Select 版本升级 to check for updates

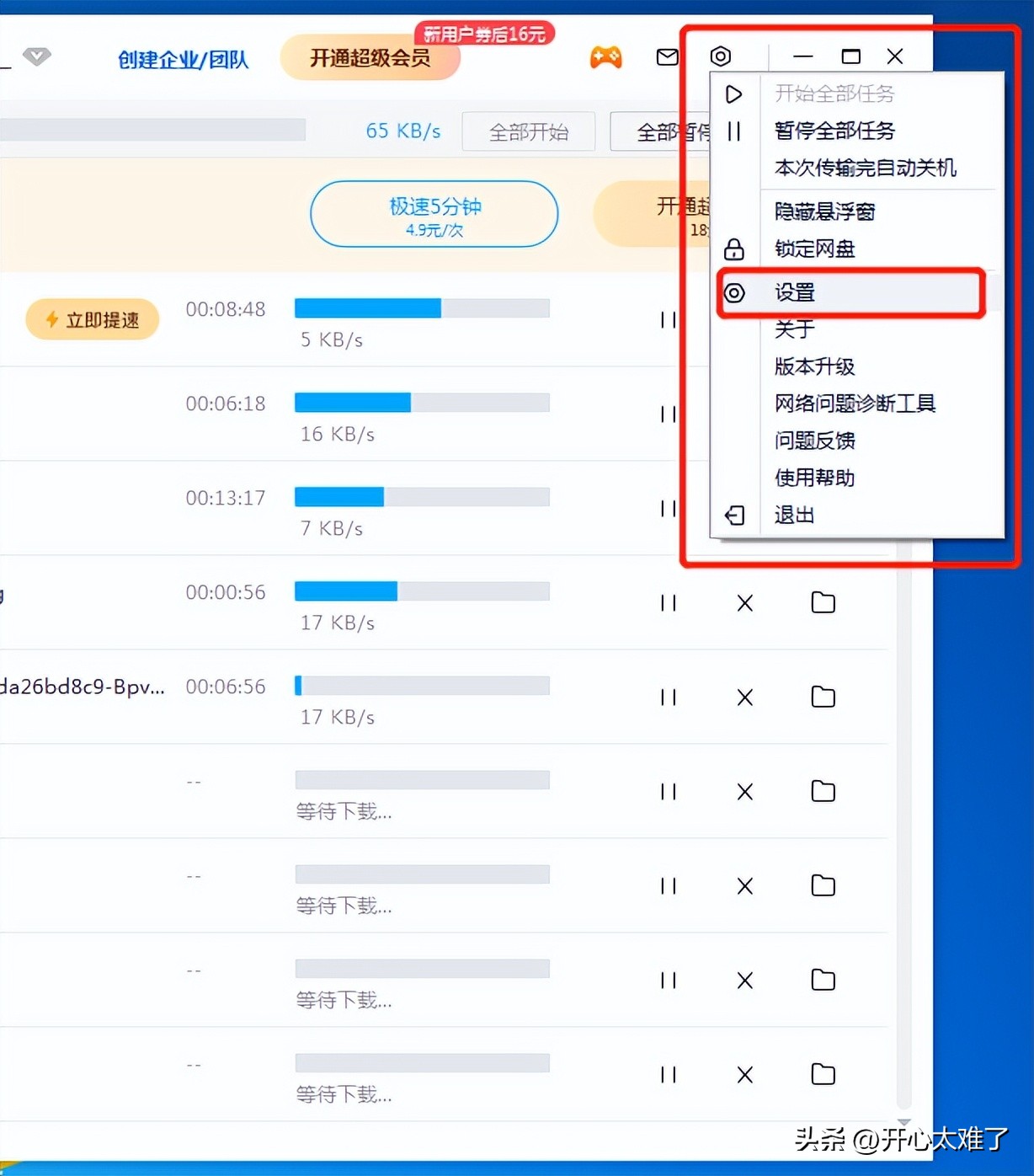coord(814,366)
